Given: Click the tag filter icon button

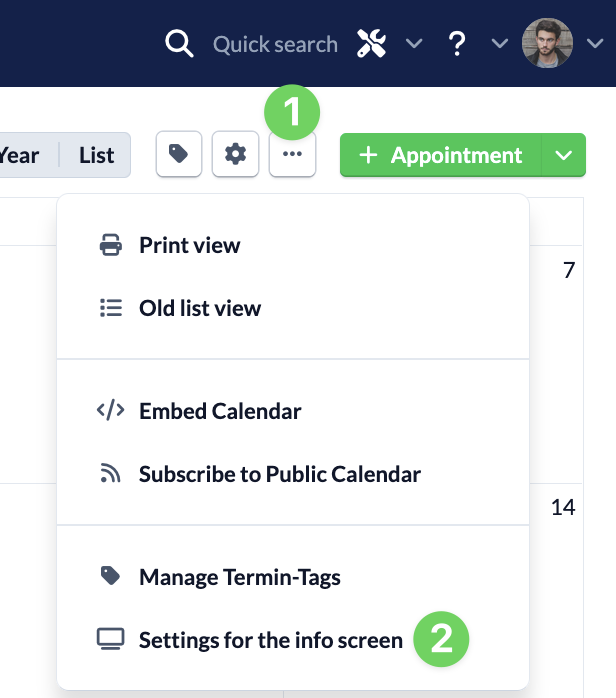Looking at the screenshot, I should click(179, 155).
